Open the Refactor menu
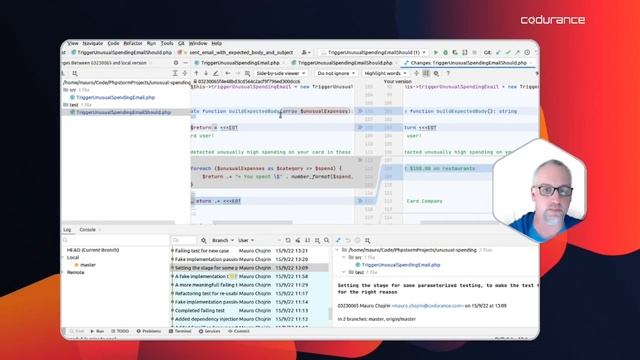This screenshot has height=360, width=640. click(x=133, y=43)
